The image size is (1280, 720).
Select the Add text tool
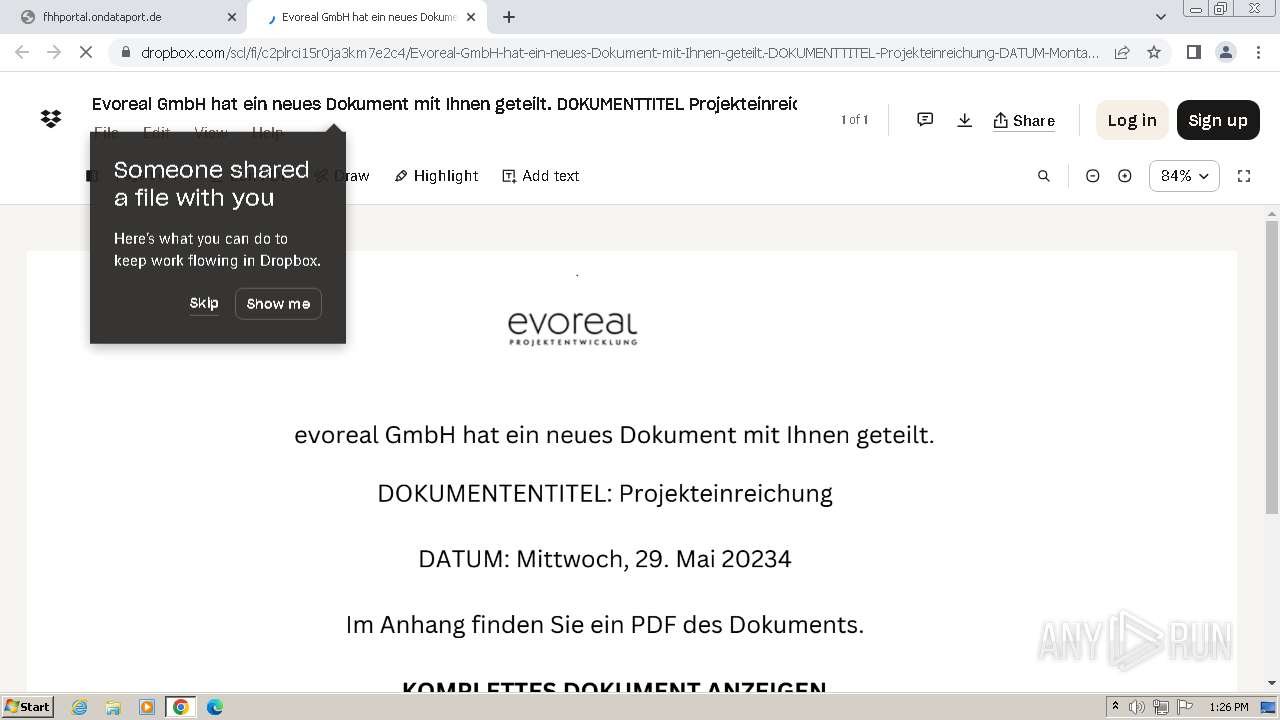541,176
